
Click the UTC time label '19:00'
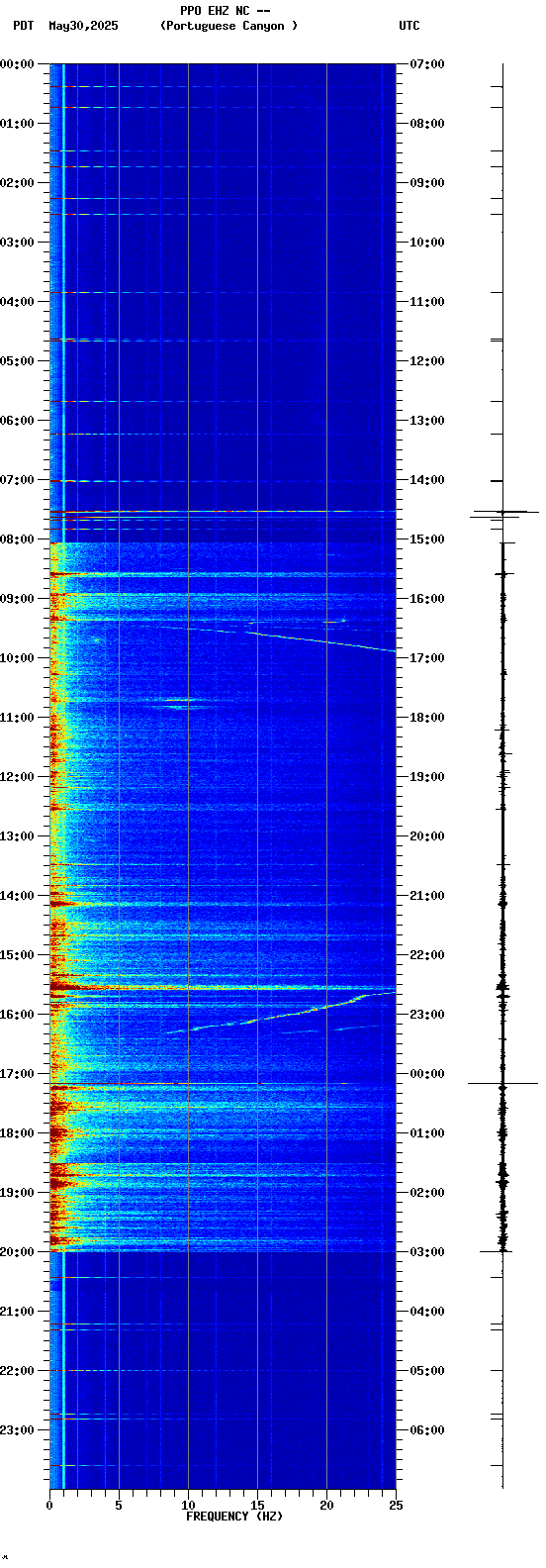(x=427, y=777)
